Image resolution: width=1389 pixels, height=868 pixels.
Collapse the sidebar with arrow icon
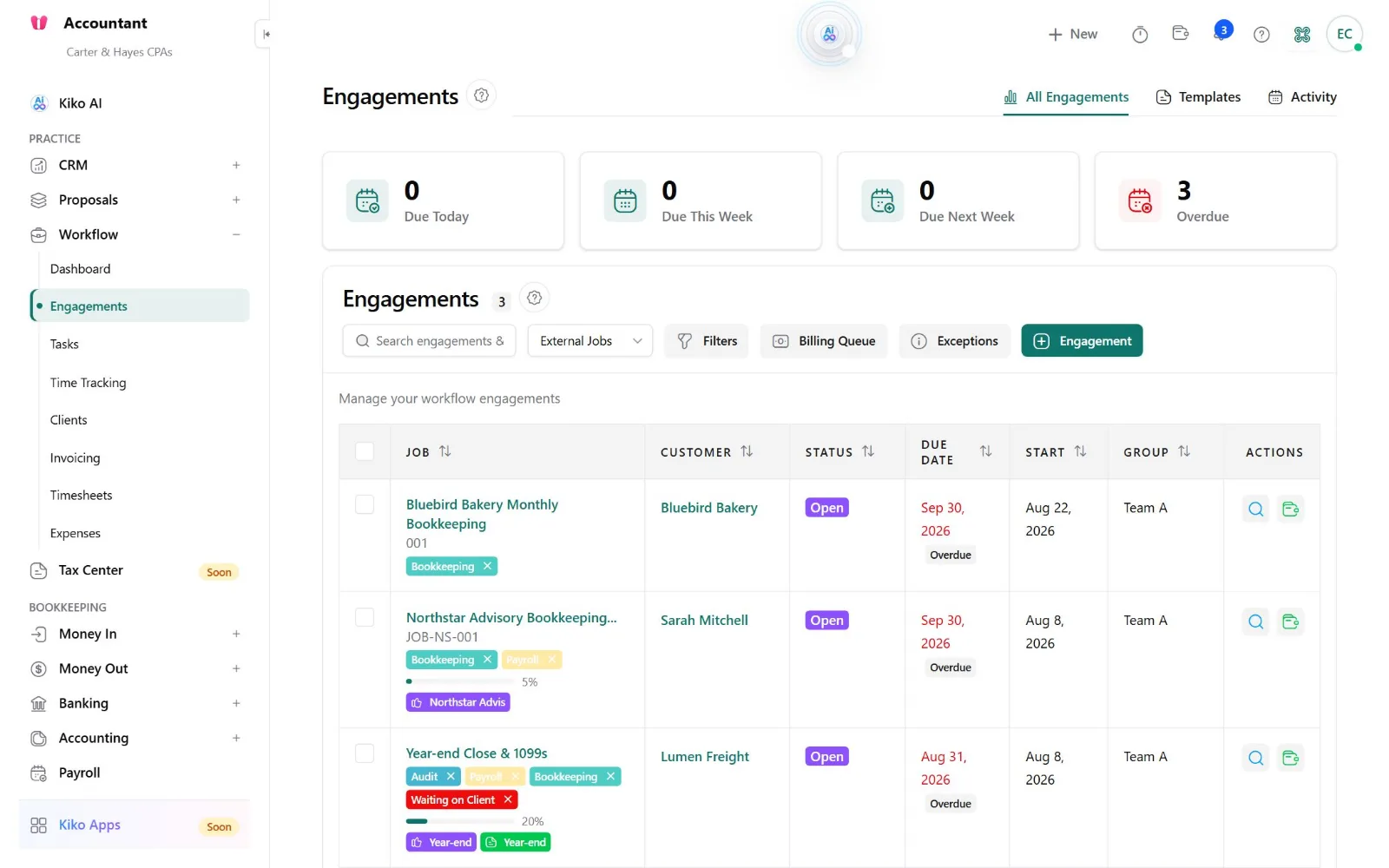click(266, 35)
